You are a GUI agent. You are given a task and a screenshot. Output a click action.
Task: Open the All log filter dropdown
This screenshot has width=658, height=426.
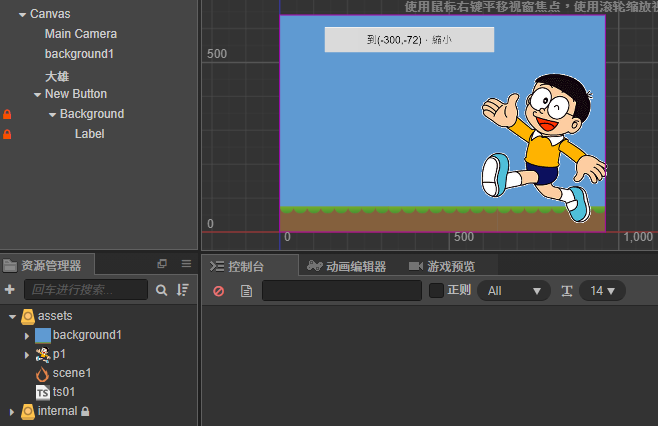click(514, 291)
